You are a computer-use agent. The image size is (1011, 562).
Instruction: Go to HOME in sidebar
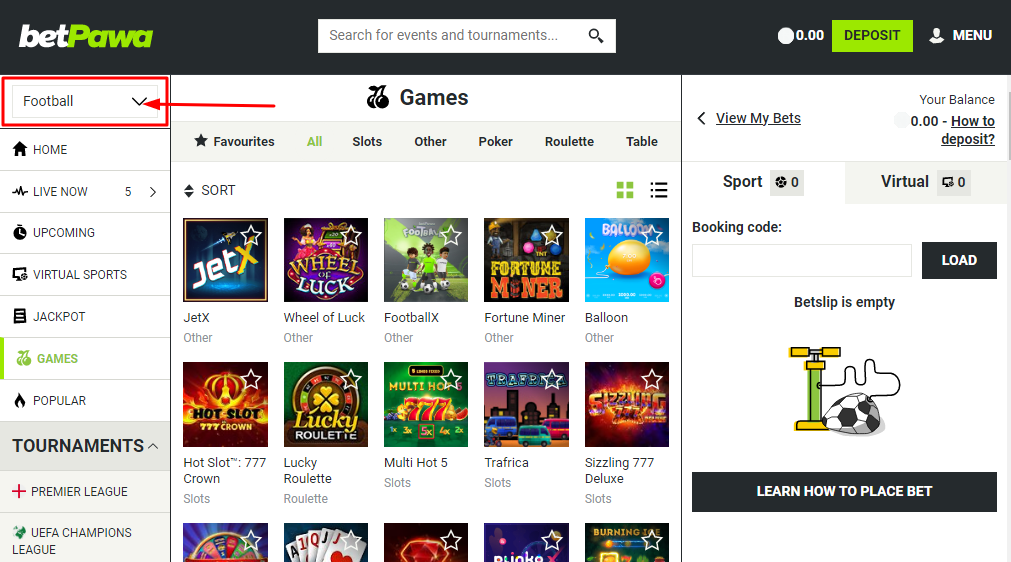(85, 150)
